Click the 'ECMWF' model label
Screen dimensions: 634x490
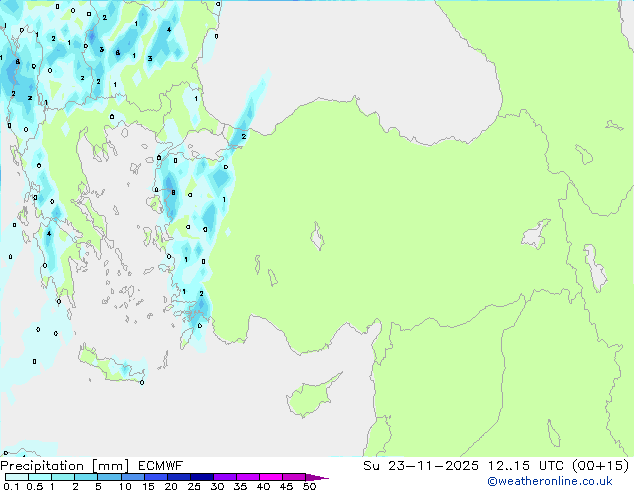[x=161, y=466]
